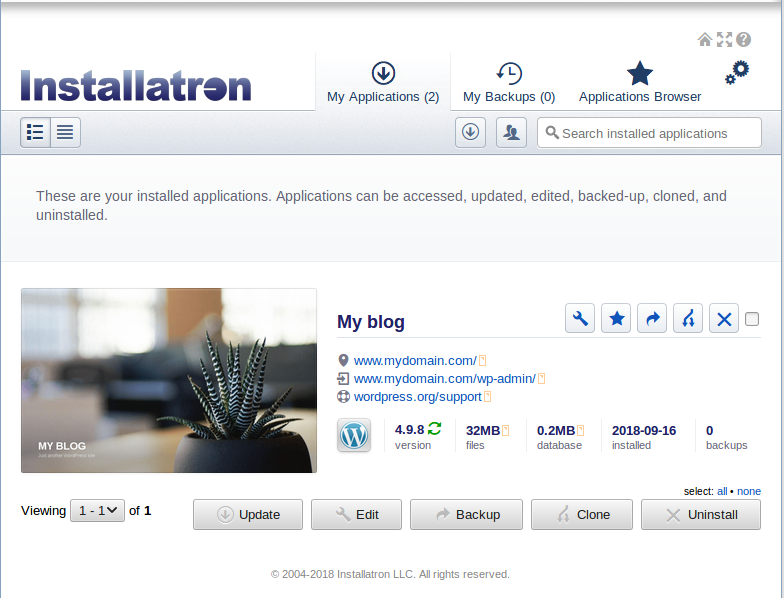The height and width of the screenshot is (598, 784).
Task: Click the Search installed applications field
Action: (648, 133)
